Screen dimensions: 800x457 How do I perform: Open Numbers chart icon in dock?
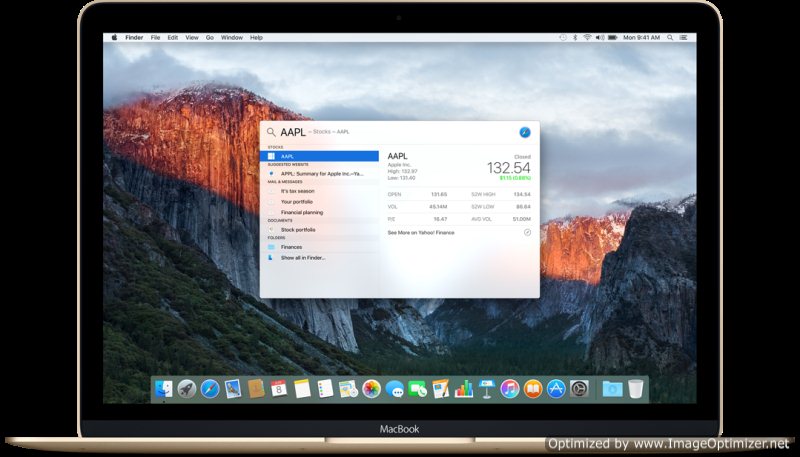(x=464, y=389)
